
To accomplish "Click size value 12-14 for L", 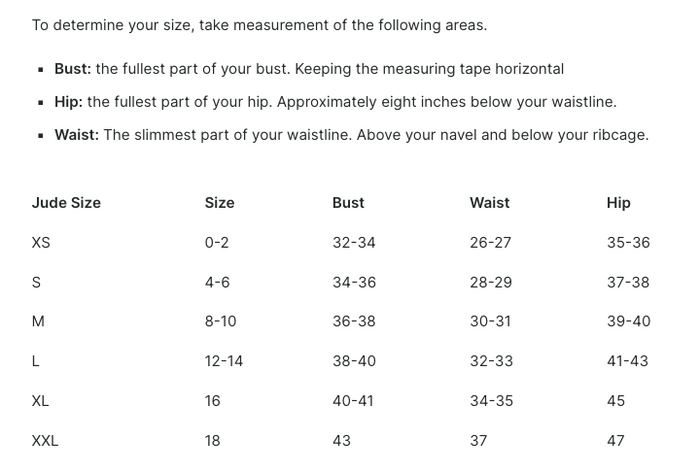I will 224,361.
